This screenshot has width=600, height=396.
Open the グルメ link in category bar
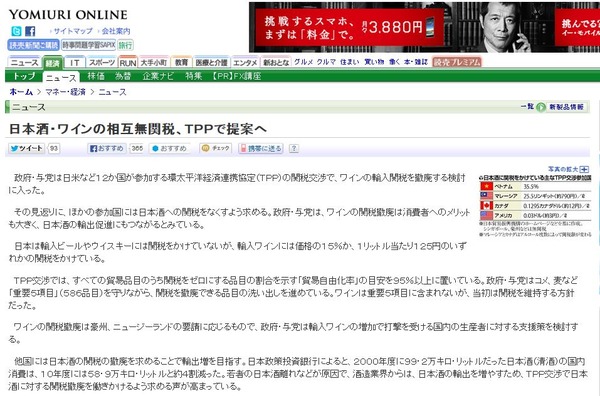(x=303, y=62)
